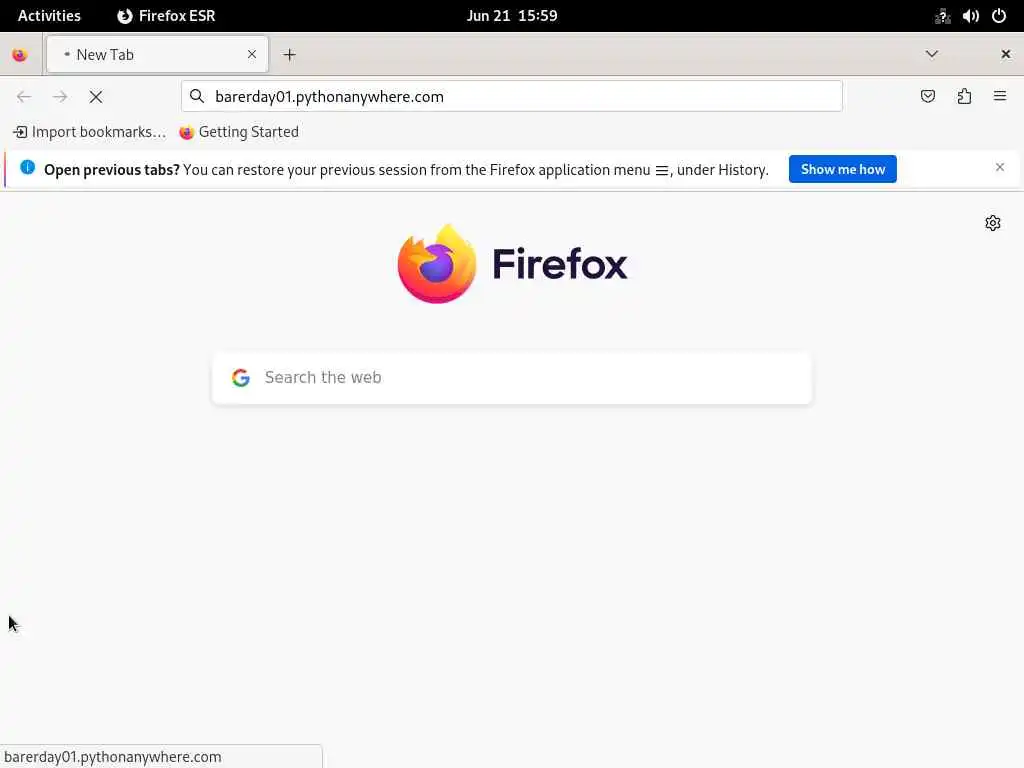
Task: Click the search magnifier in address bar
Action: (x=197, y=96)
